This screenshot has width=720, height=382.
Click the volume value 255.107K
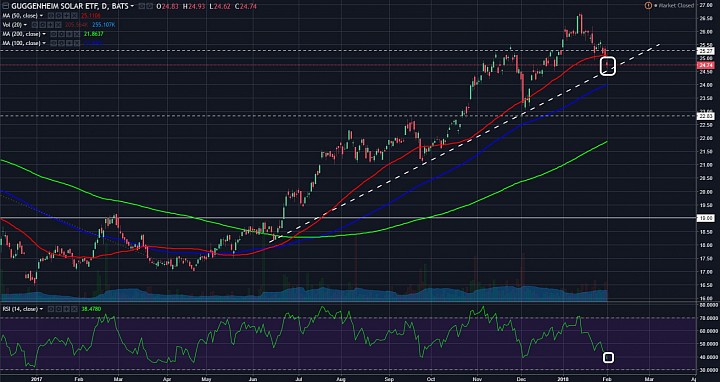103,25
